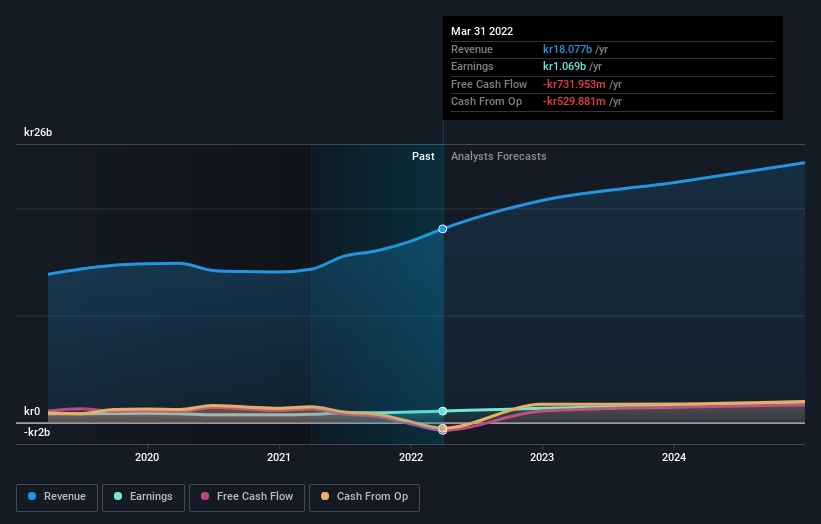Click the Free Cash Flow row label in tooltip
Image resolution: width=821 pixels, height=524 pixels.
tap(489, 84)
